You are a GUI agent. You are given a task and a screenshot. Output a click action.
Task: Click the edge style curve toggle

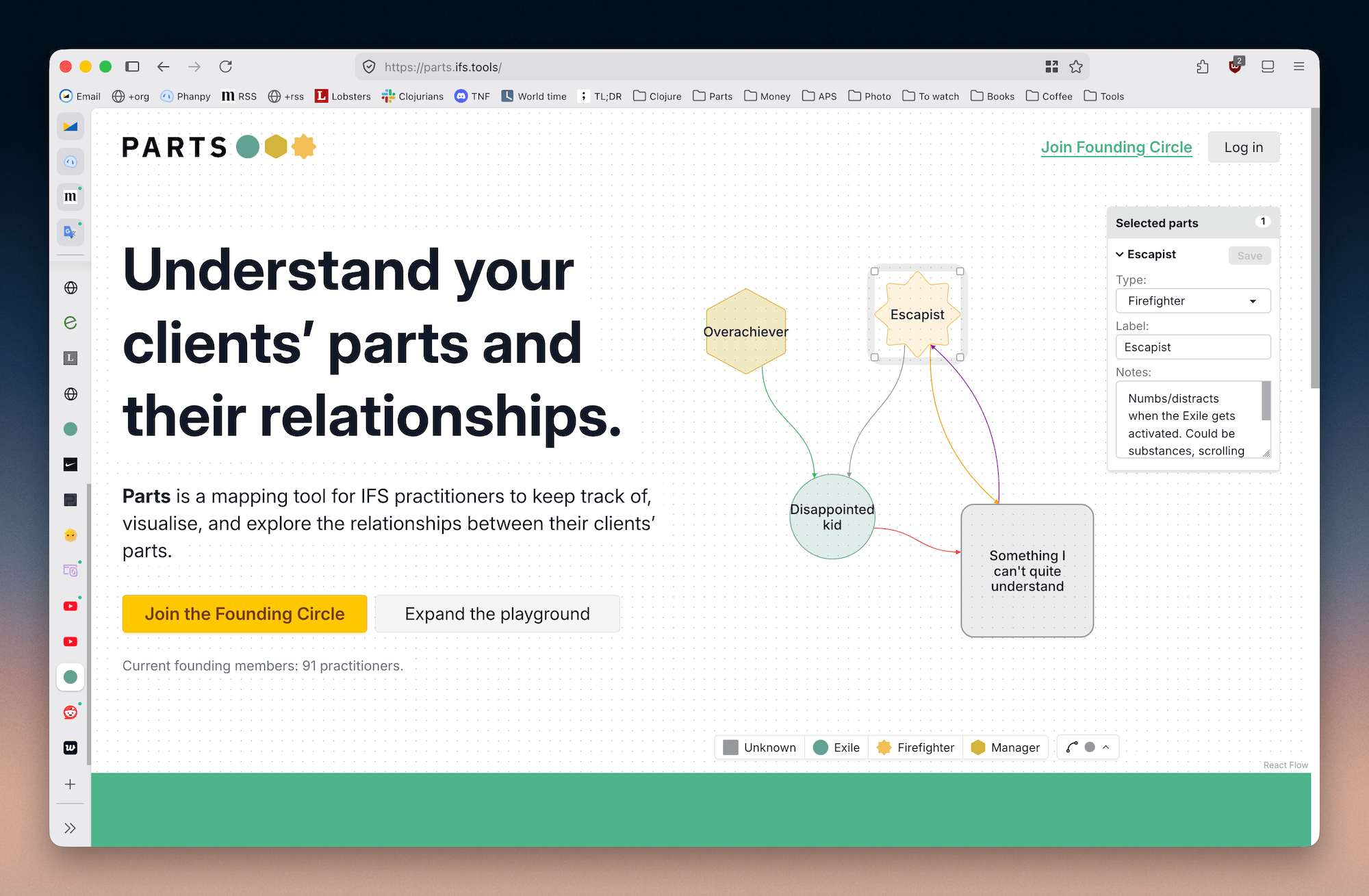tap(1072, 747)
